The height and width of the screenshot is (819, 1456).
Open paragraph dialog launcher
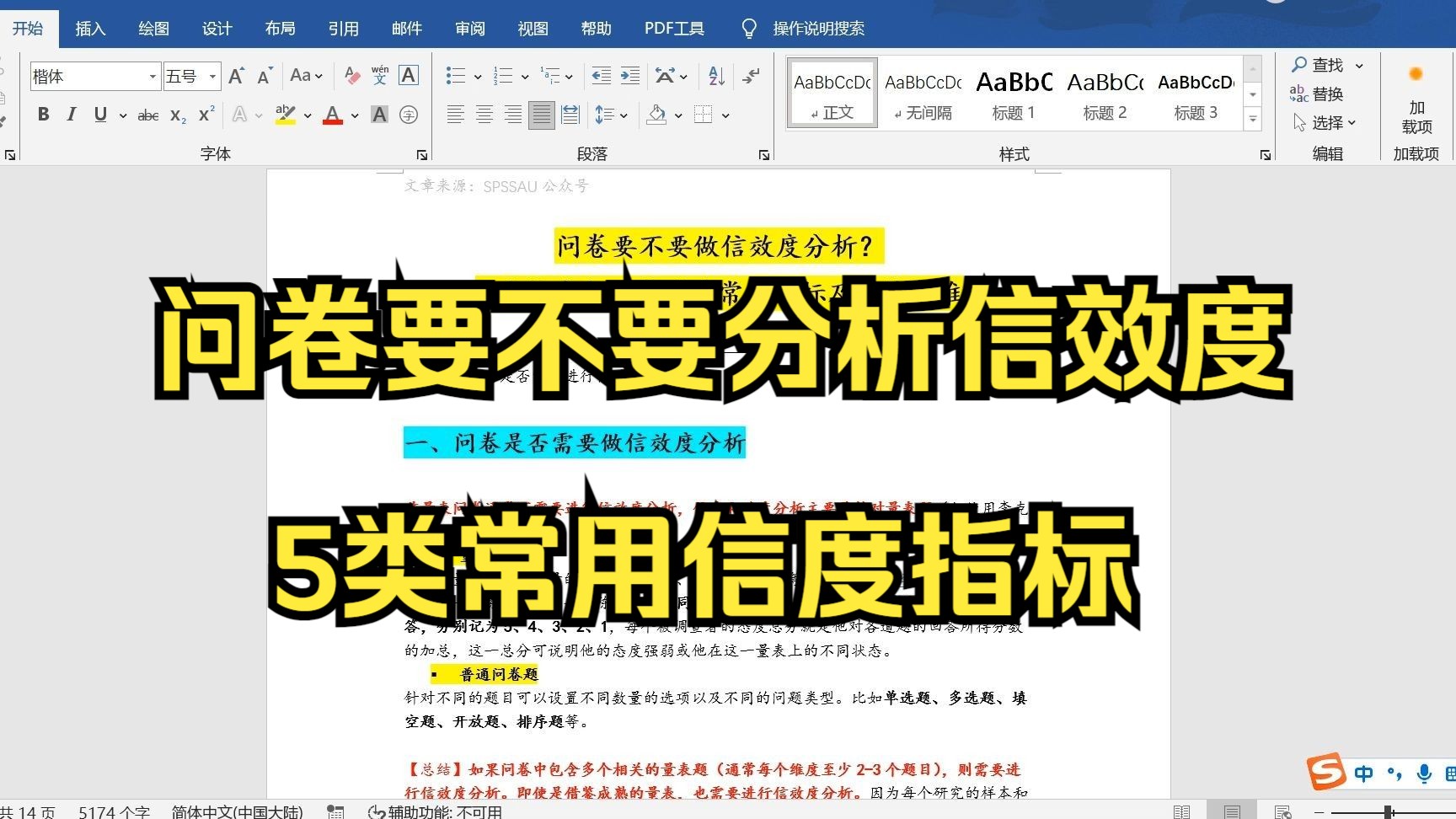tap(763, 155)
